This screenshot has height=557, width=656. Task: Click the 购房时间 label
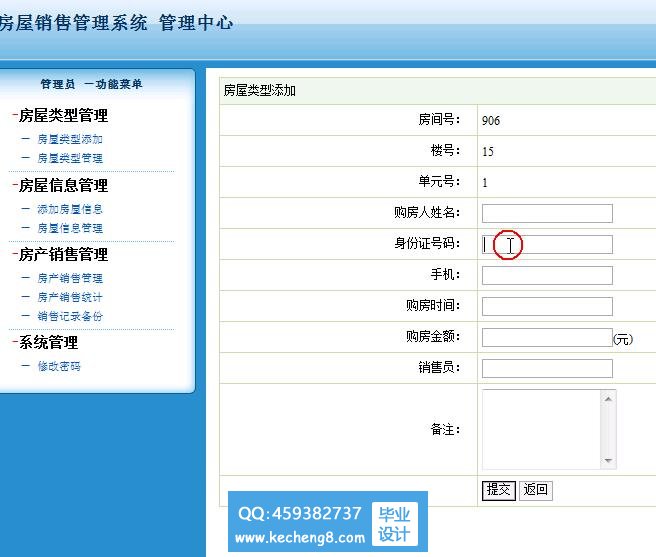click(433, 305)
